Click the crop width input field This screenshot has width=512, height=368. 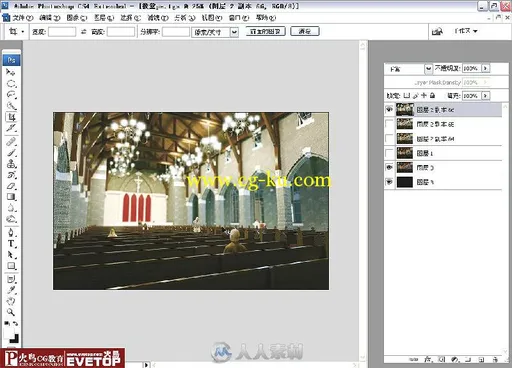pos(62,32)
